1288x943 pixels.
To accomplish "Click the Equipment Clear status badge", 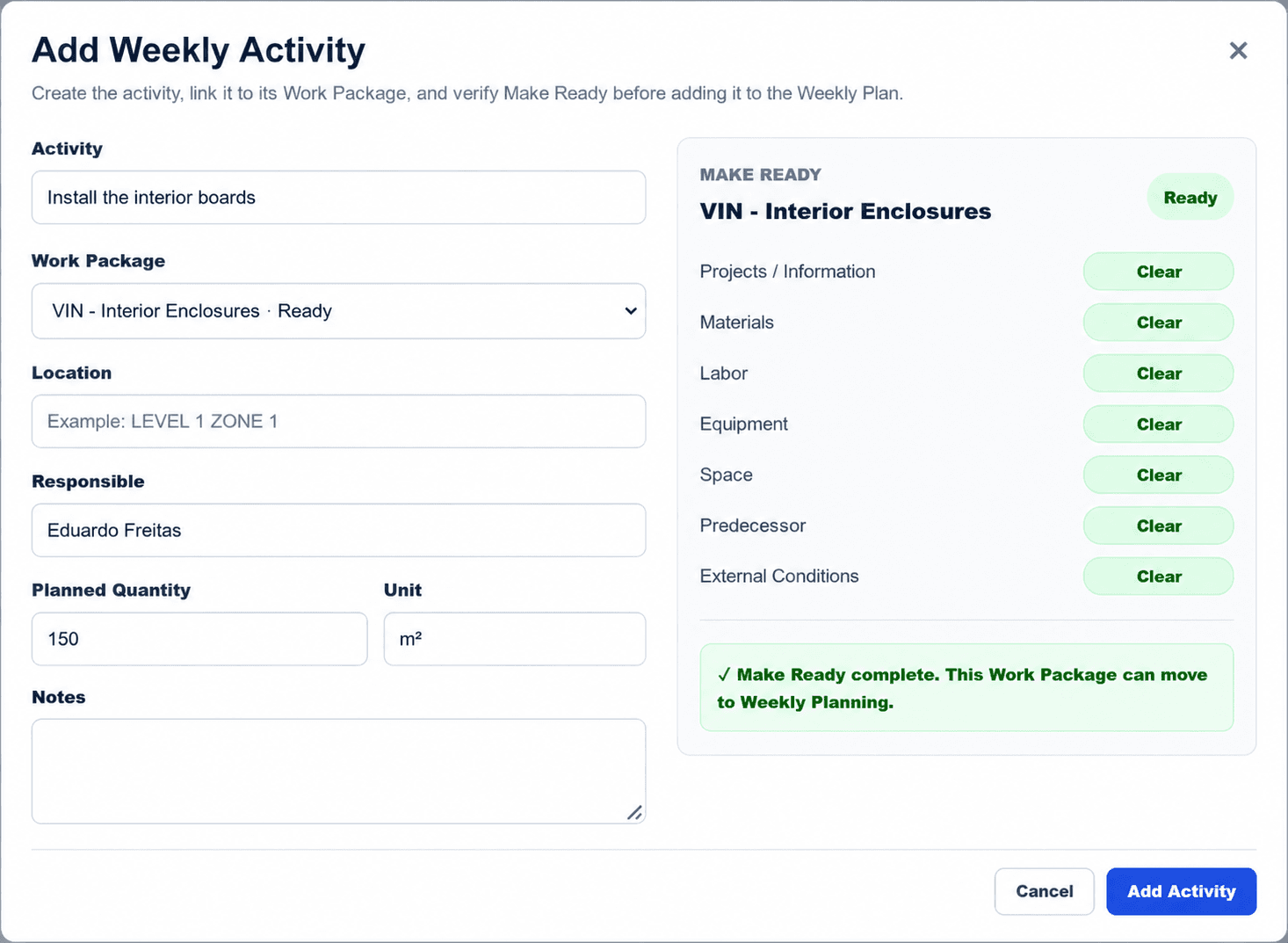I will [x=1158, y=424].
